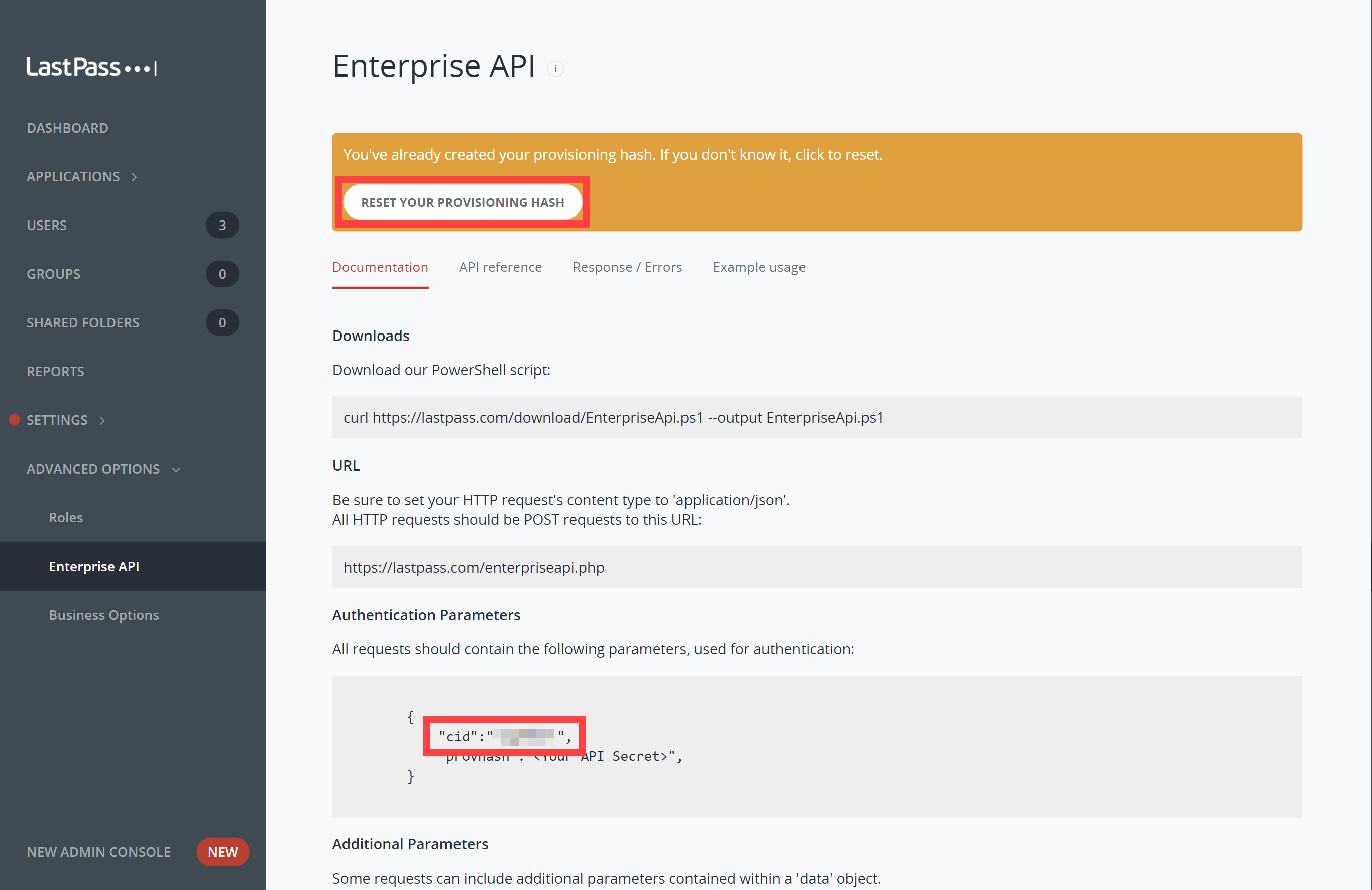Select the Roles settings page
The height and width of the screenshot is (890, 1372).
coord(66,517)
